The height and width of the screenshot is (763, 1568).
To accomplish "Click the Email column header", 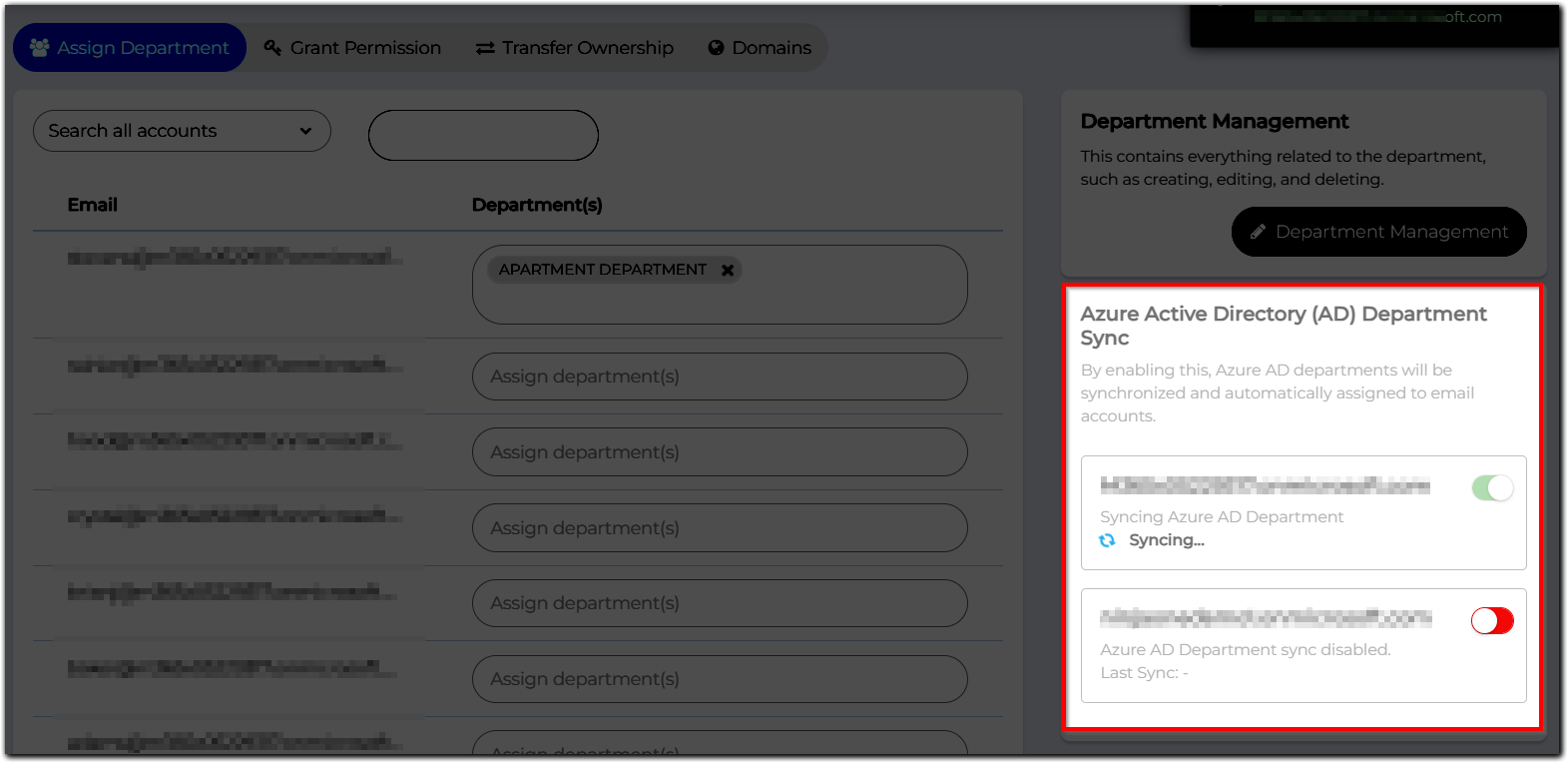I will 93,205.
